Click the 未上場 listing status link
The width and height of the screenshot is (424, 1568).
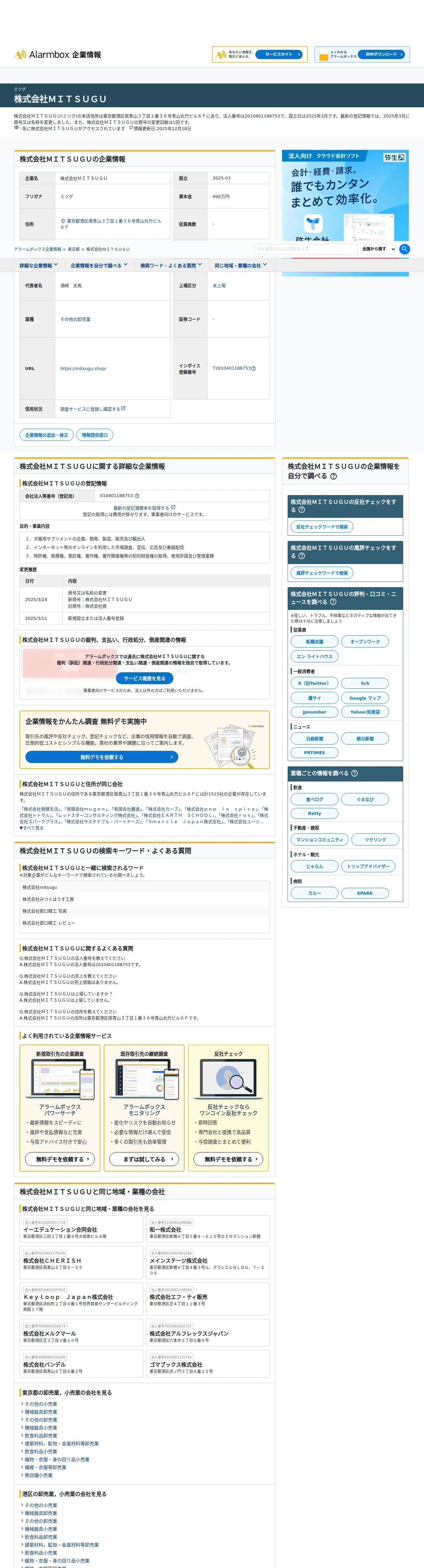click(219, 285)
